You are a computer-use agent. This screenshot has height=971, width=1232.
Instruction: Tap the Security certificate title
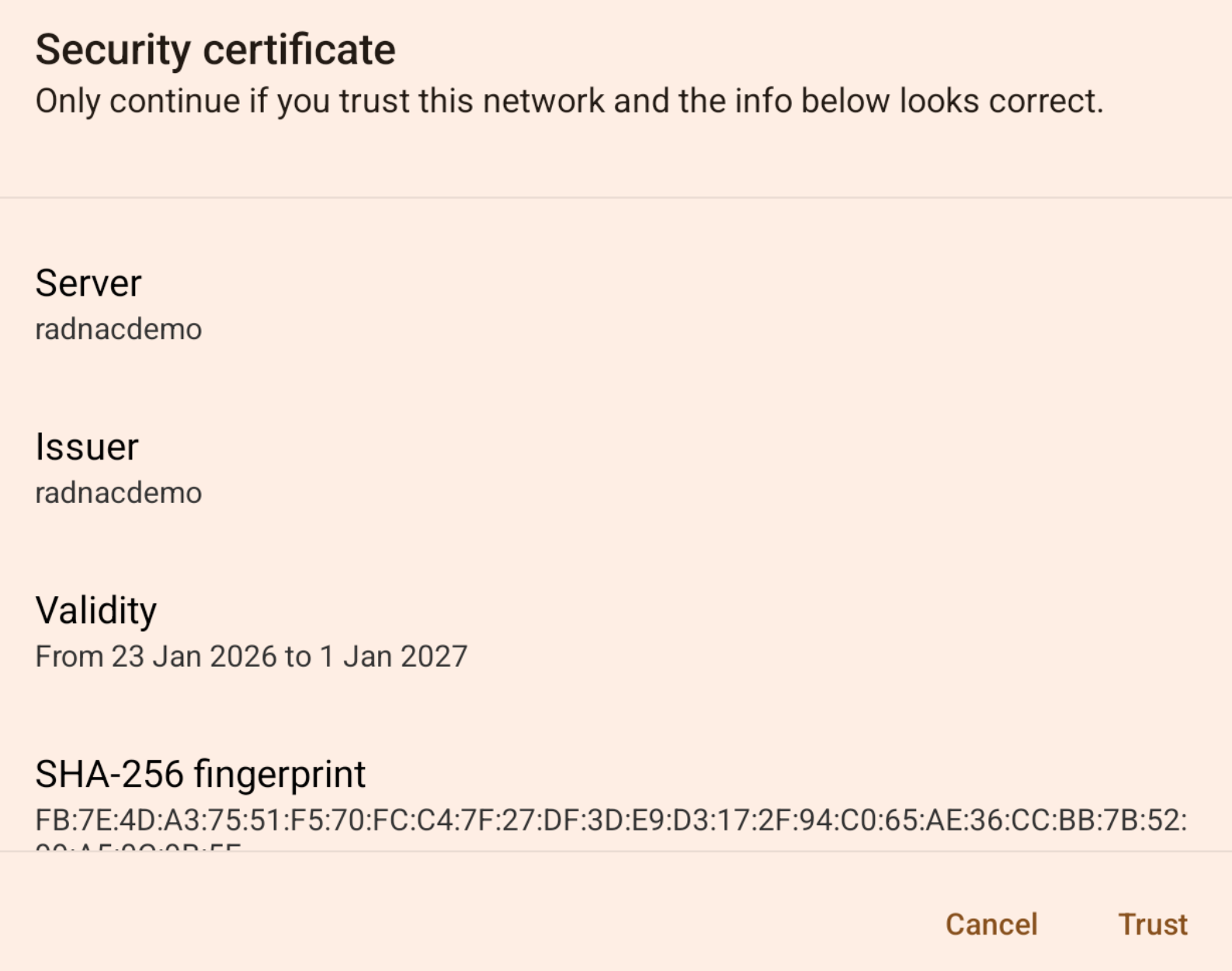[215, 48]
